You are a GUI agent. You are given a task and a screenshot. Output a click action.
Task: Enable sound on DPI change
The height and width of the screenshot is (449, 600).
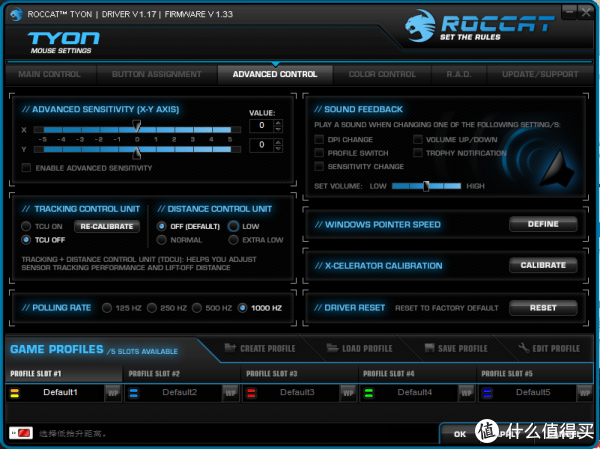point(319,139)
